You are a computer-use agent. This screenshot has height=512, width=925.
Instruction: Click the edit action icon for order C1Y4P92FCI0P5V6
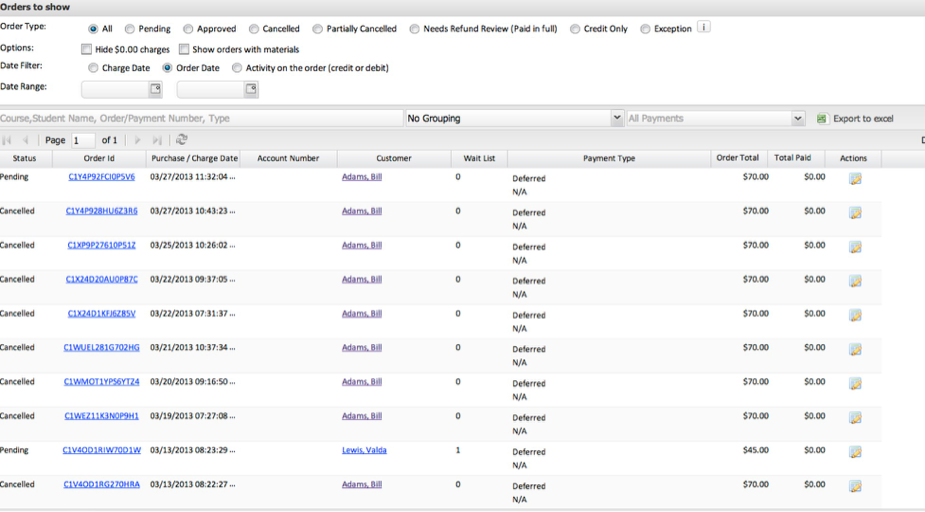click(854, 179)
